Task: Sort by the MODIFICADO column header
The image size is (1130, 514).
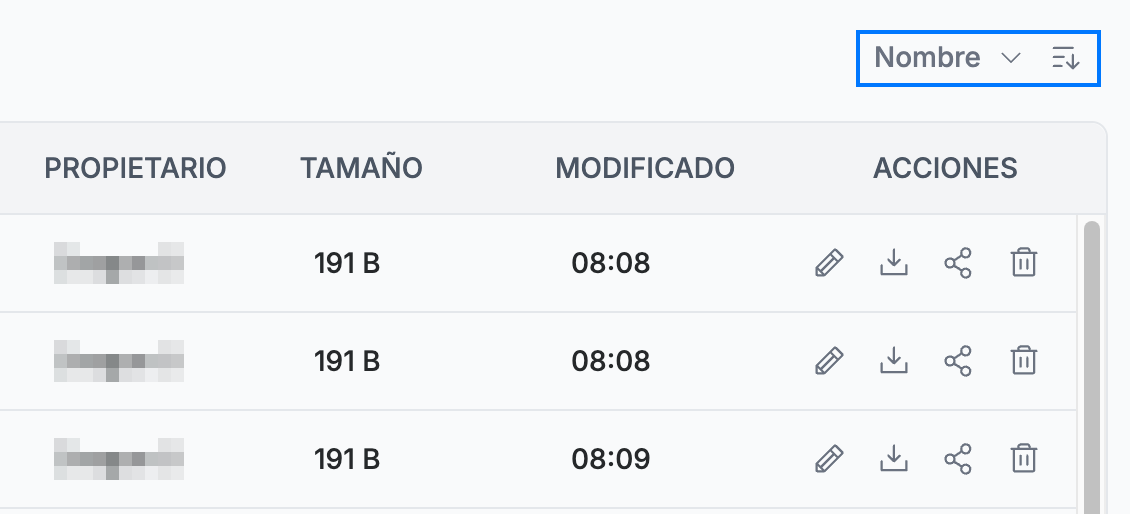Action: (645, 168)
